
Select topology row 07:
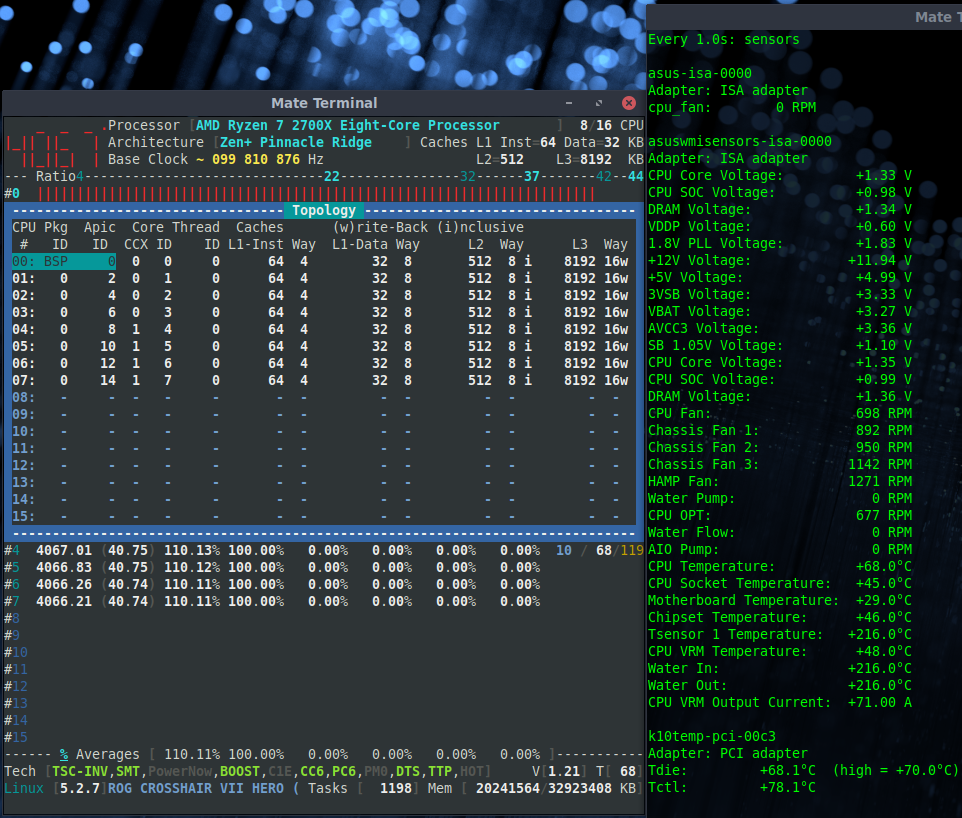tap(320, 380)
